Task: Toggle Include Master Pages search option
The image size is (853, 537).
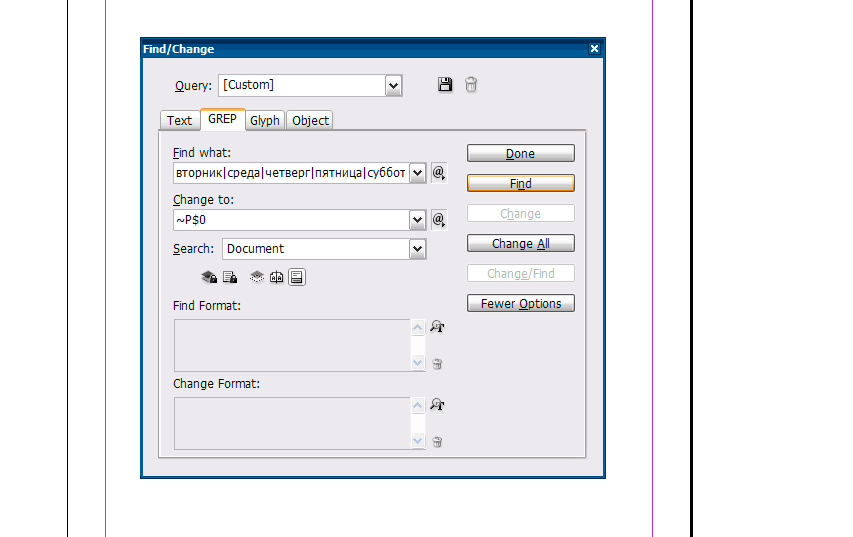Action: click(276, 277)
